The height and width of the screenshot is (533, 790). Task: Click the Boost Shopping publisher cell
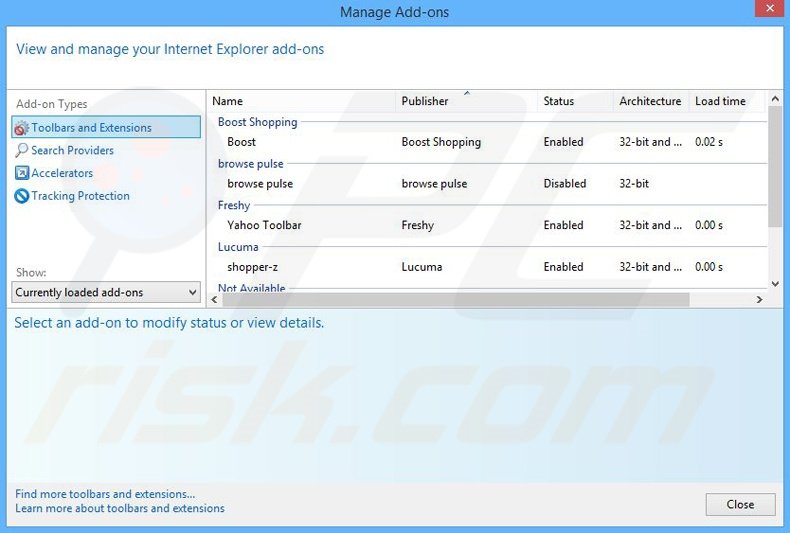(441, 142)
